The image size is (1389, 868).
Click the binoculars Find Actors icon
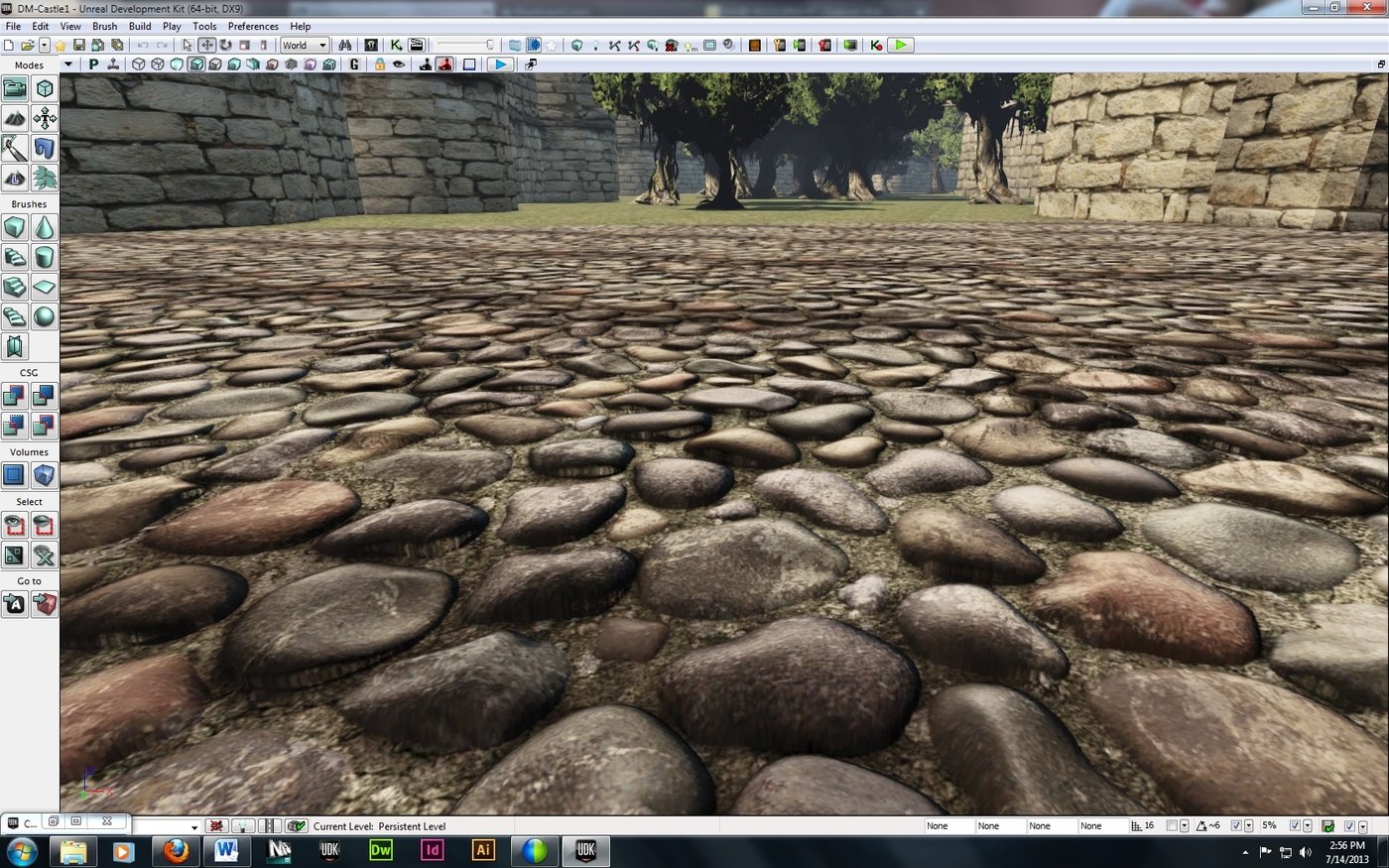pos(345,45)
